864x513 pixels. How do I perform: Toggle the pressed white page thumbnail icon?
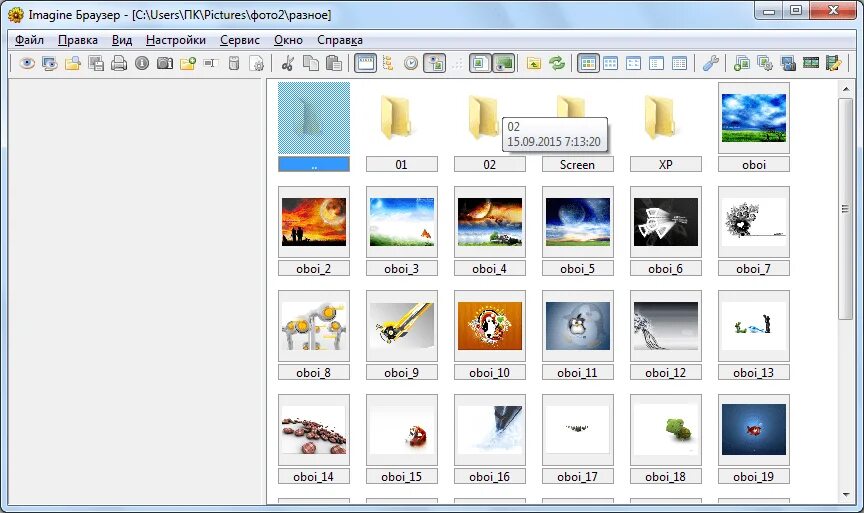point(480,64)
